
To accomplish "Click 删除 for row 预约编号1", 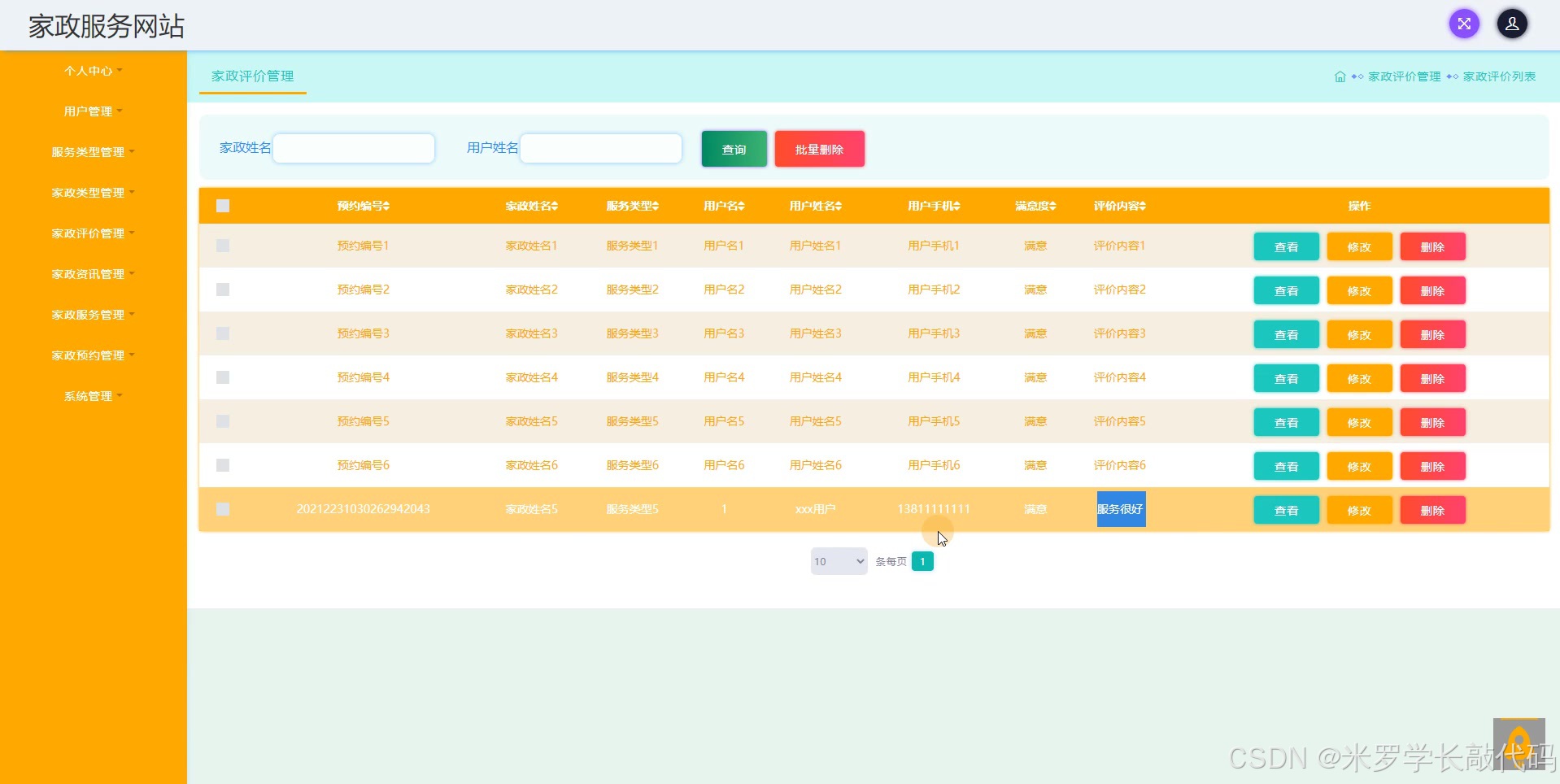I will point(1432,246).
